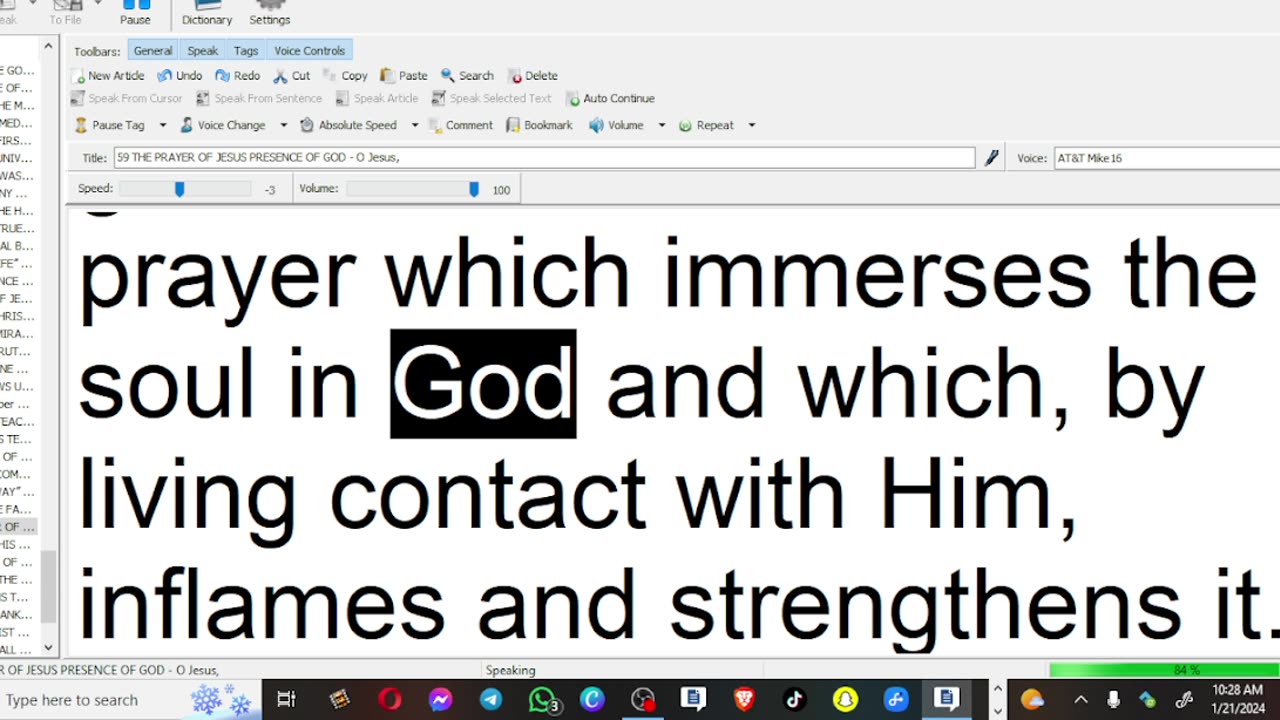Expand the Repeat dropdown arrow

tap(751, 126)
